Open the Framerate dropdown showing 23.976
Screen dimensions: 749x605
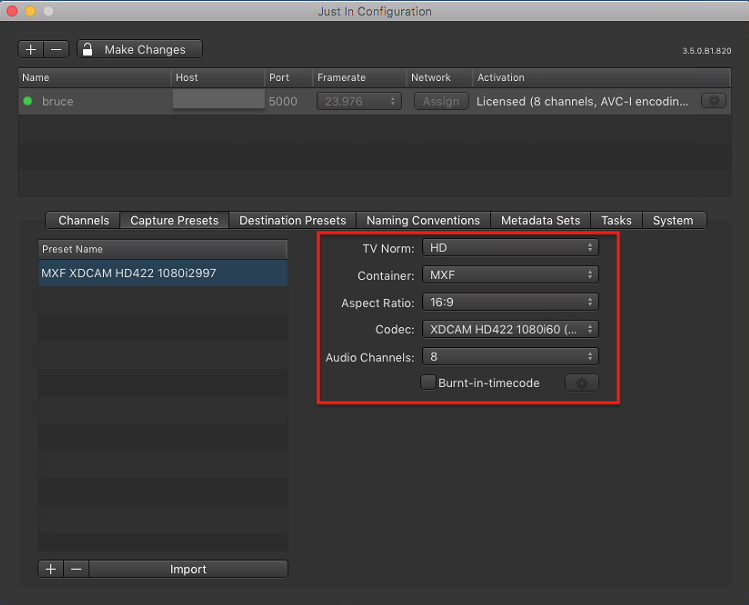[x=359, y=101]
